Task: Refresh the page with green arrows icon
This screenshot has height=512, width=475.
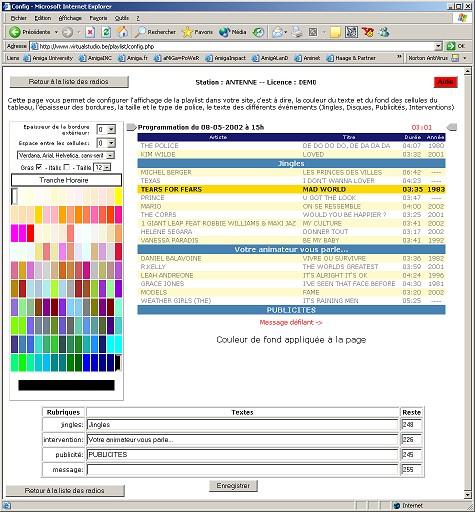Action: click(106, 32)
